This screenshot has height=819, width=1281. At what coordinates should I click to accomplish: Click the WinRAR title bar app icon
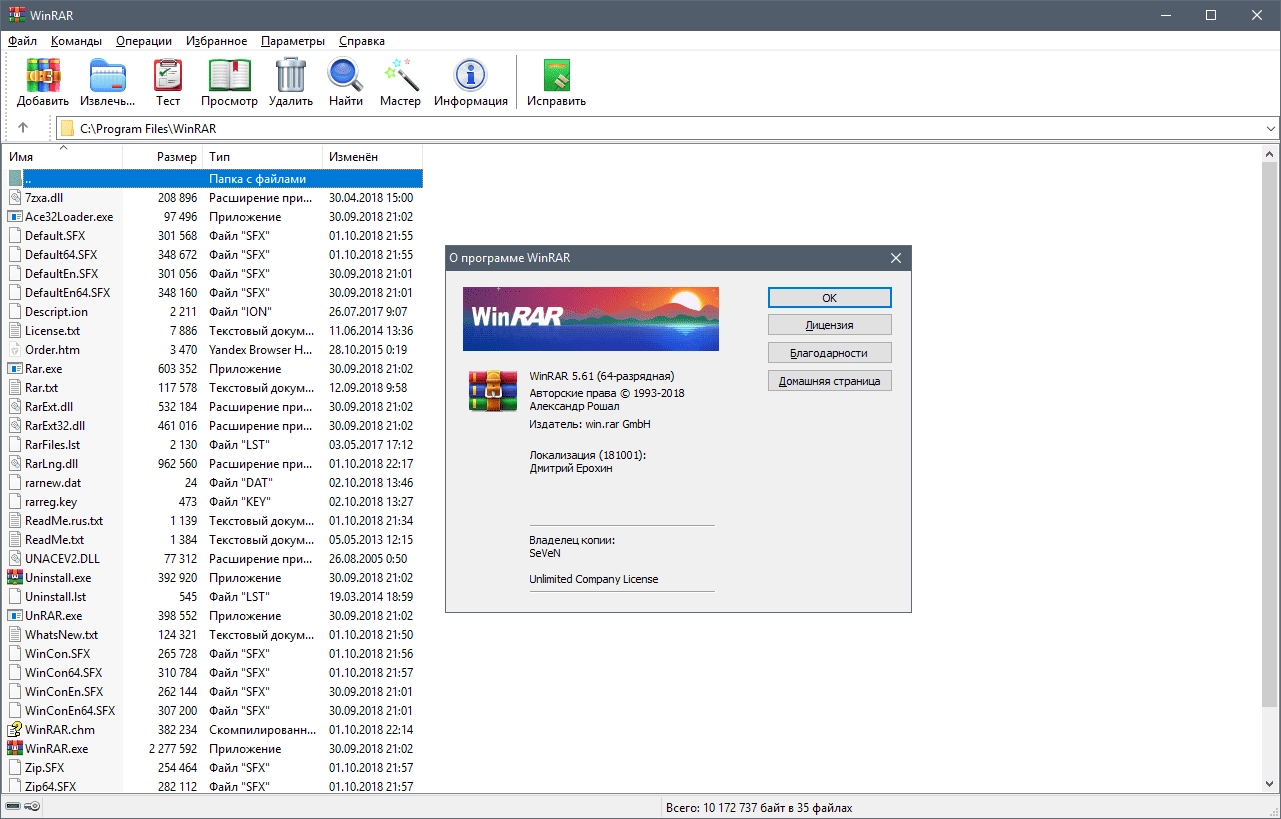tap(15, 15)
